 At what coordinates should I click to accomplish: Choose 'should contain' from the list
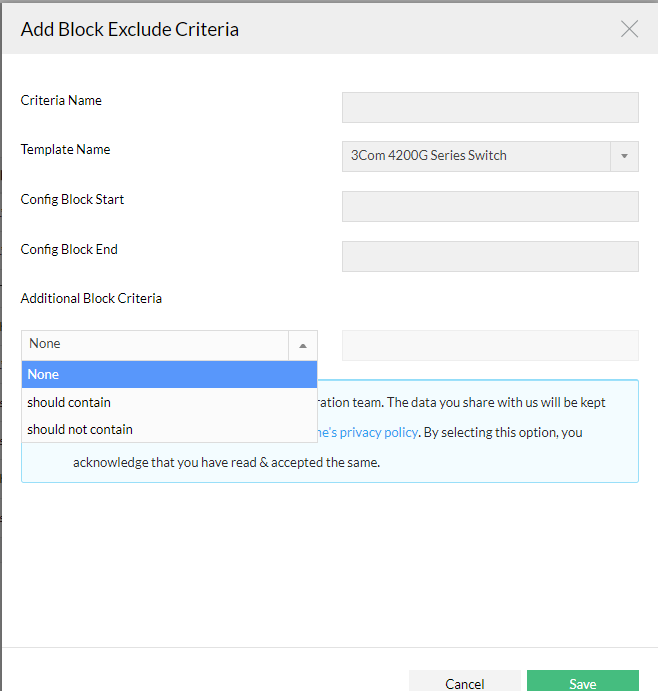(x=169, y=402)
